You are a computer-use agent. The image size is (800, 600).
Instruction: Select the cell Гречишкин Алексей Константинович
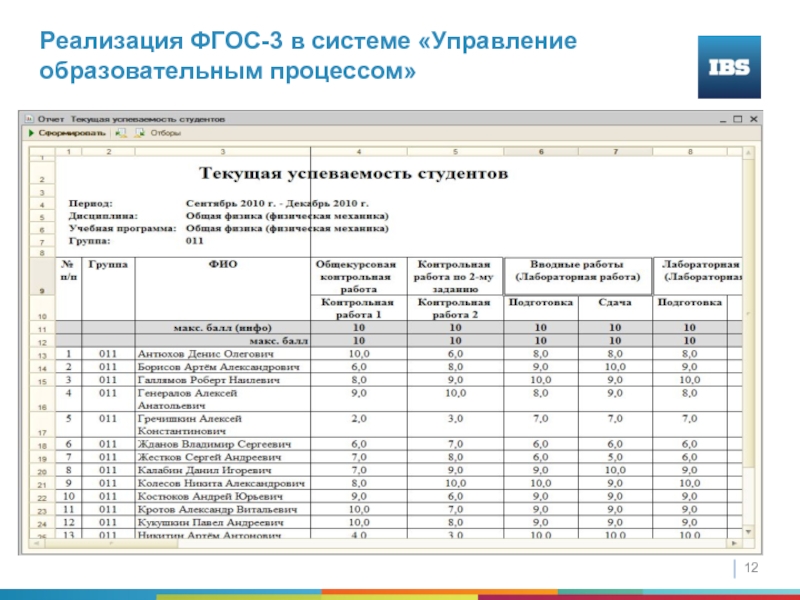pyautogui.click(x=222, y=424)
